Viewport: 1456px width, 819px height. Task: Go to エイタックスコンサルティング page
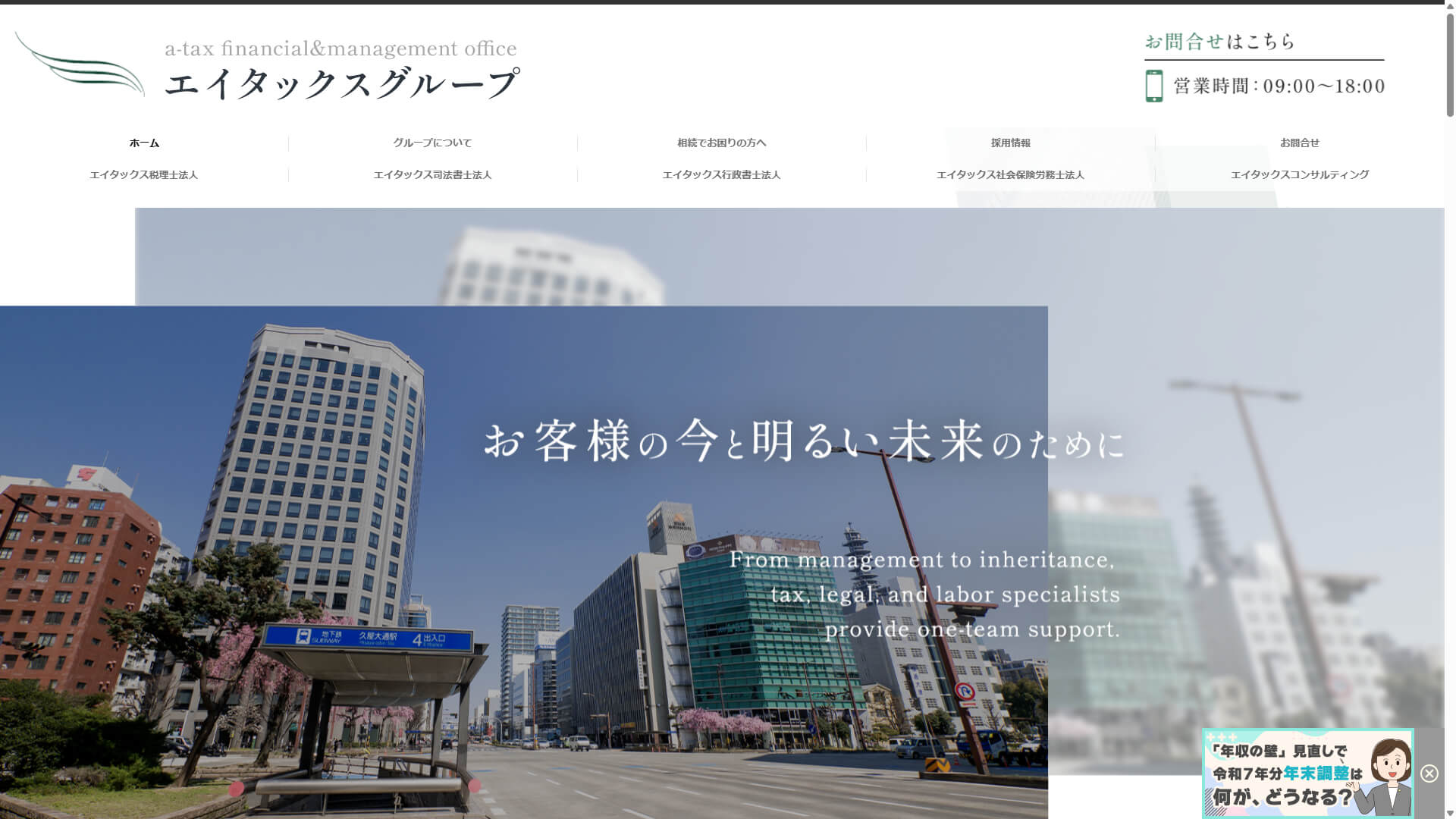pyautogui.click(x=1299, y=174)
